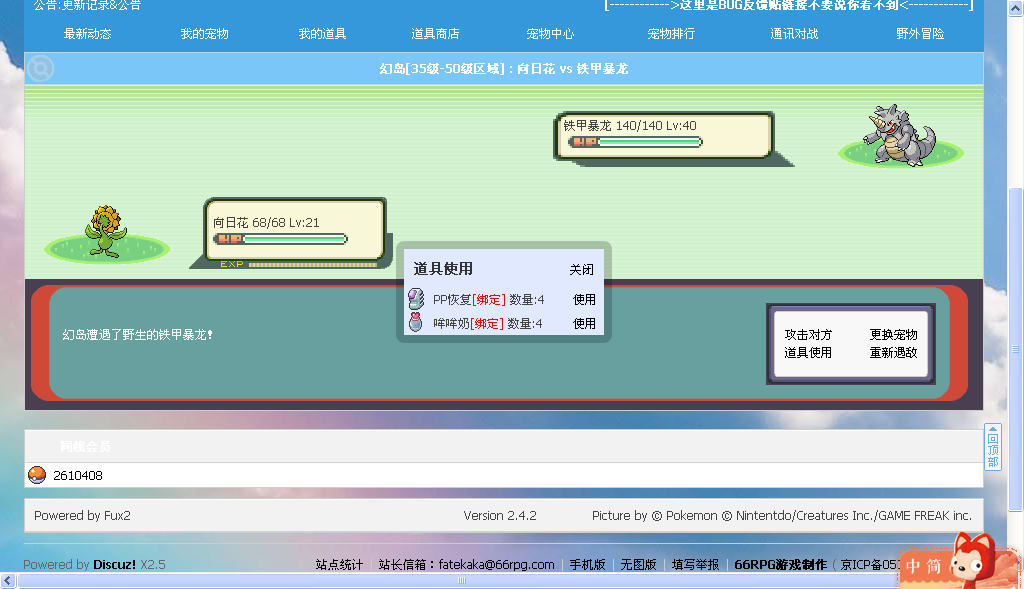Select 重新遇敌 to find new enemy
1024x589 pixels.
point(893,353)
